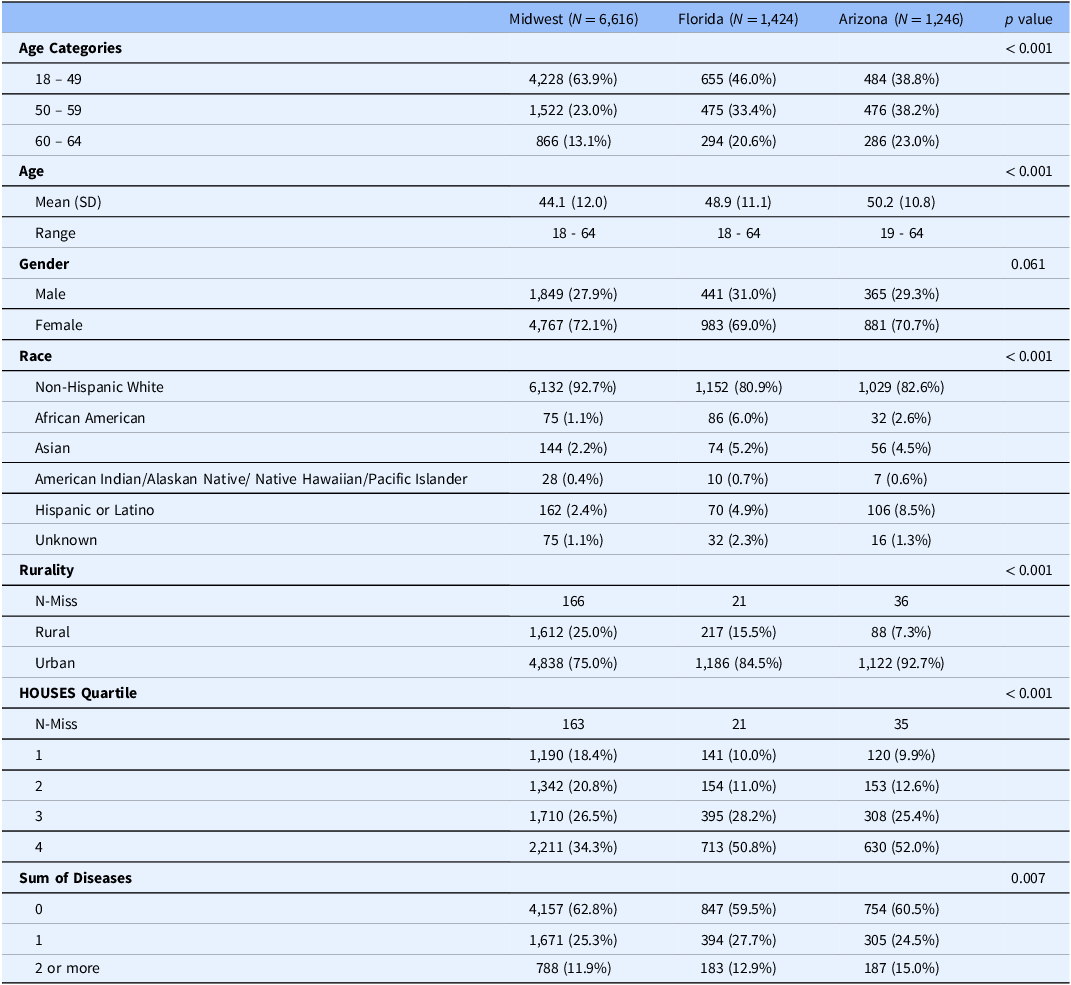
Task: Select the '60 – 64' row label
Action: point(58,141)
